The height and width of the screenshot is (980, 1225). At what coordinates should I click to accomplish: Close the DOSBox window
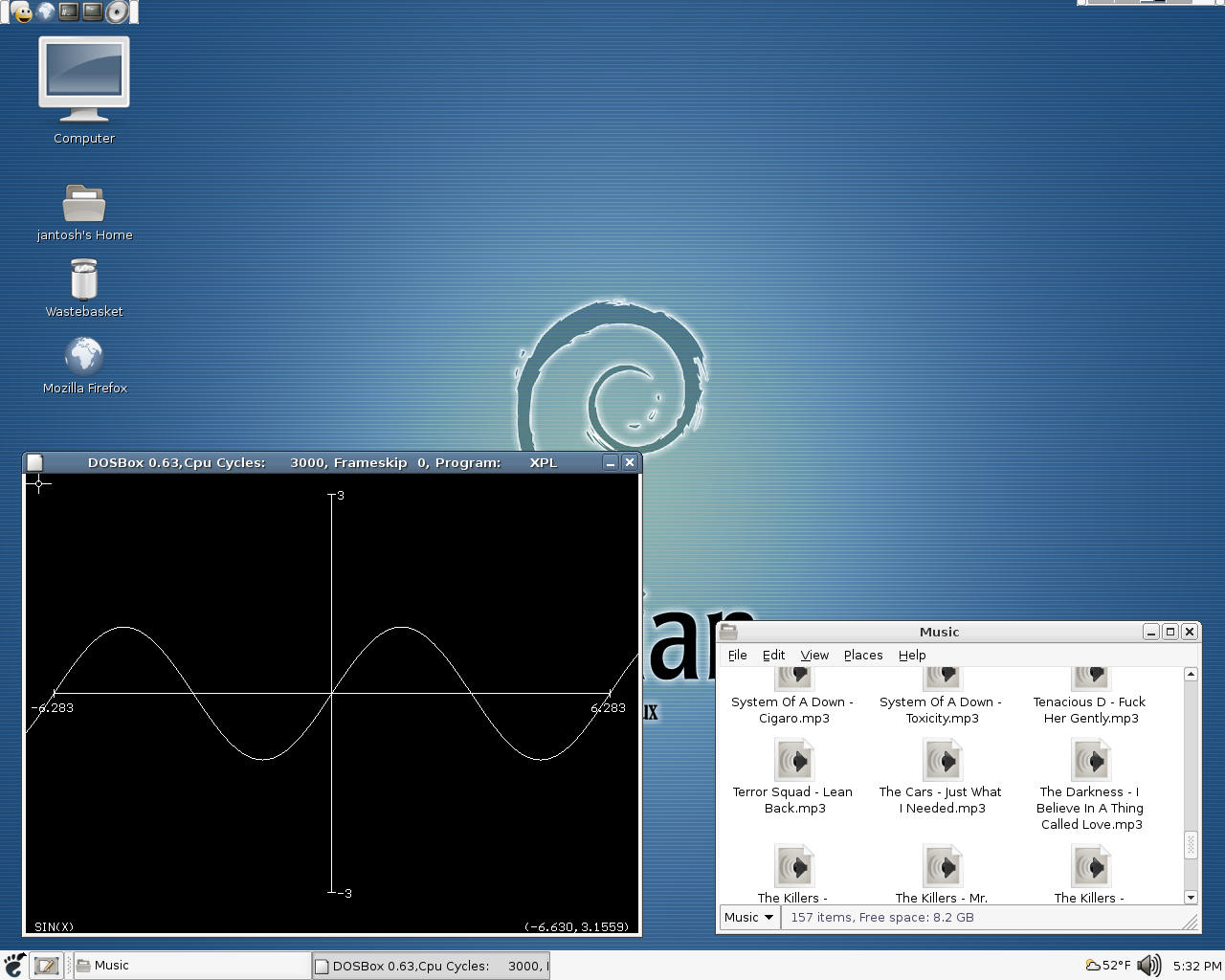click(629, 462)
